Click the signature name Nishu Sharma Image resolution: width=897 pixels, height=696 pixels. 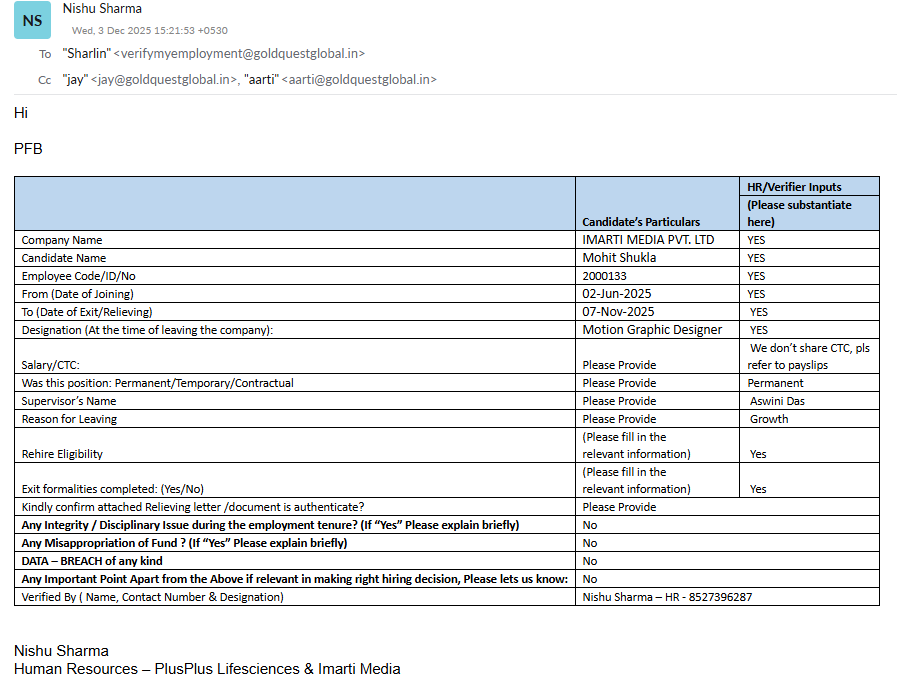(x=61, y=651)
